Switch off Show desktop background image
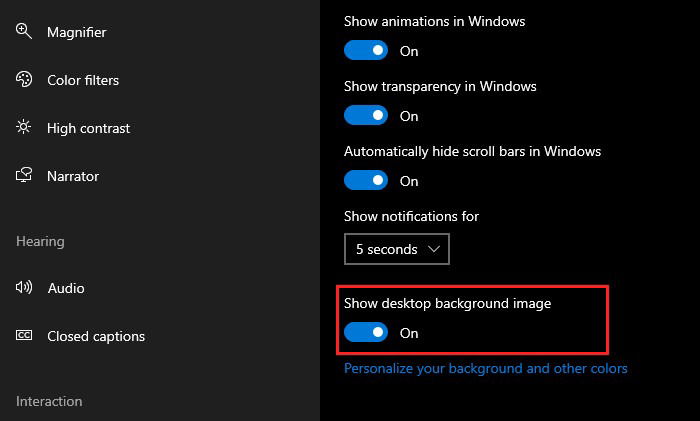 [x=366, y=333]
